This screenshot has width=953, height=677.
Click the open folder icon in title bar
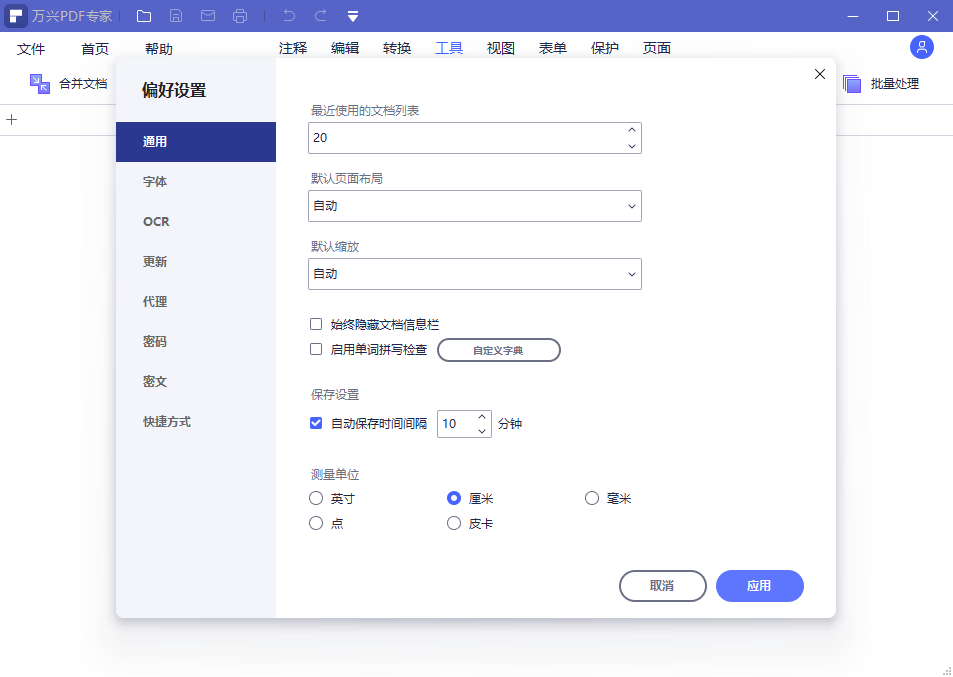[x=144, y=16]
